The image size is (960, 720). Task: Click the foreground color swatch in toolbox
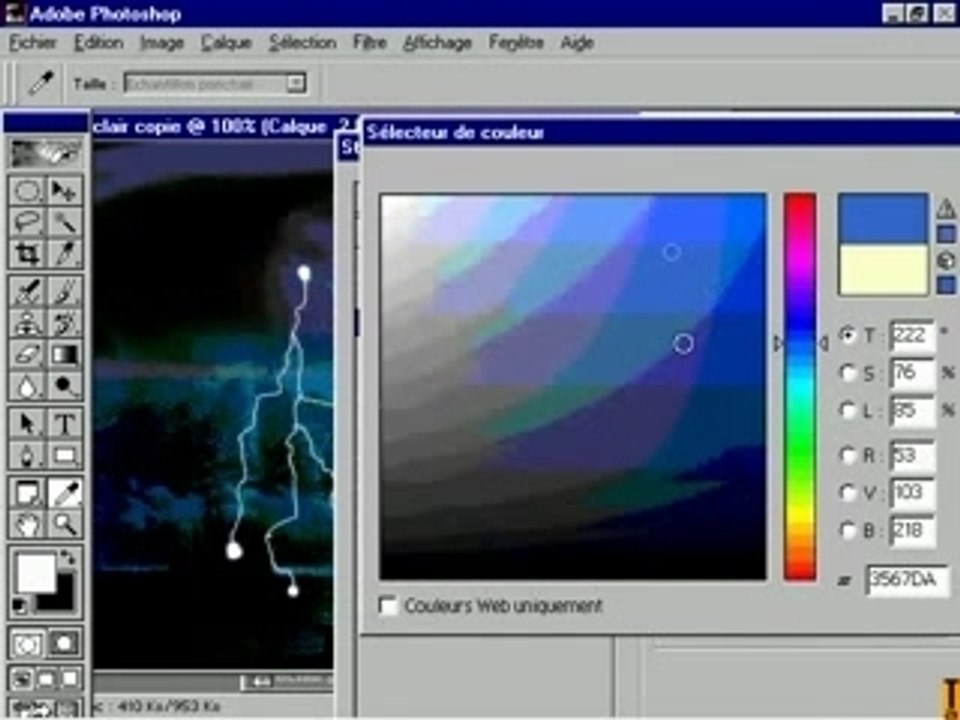(x=36, y=572)
